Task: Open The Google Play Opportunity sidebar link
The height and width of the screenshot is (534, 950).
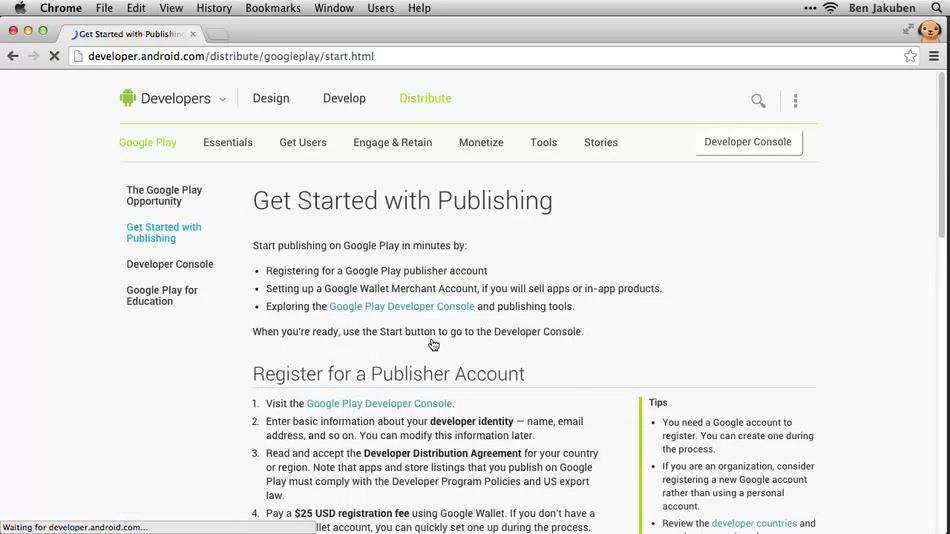Action: 164,195
